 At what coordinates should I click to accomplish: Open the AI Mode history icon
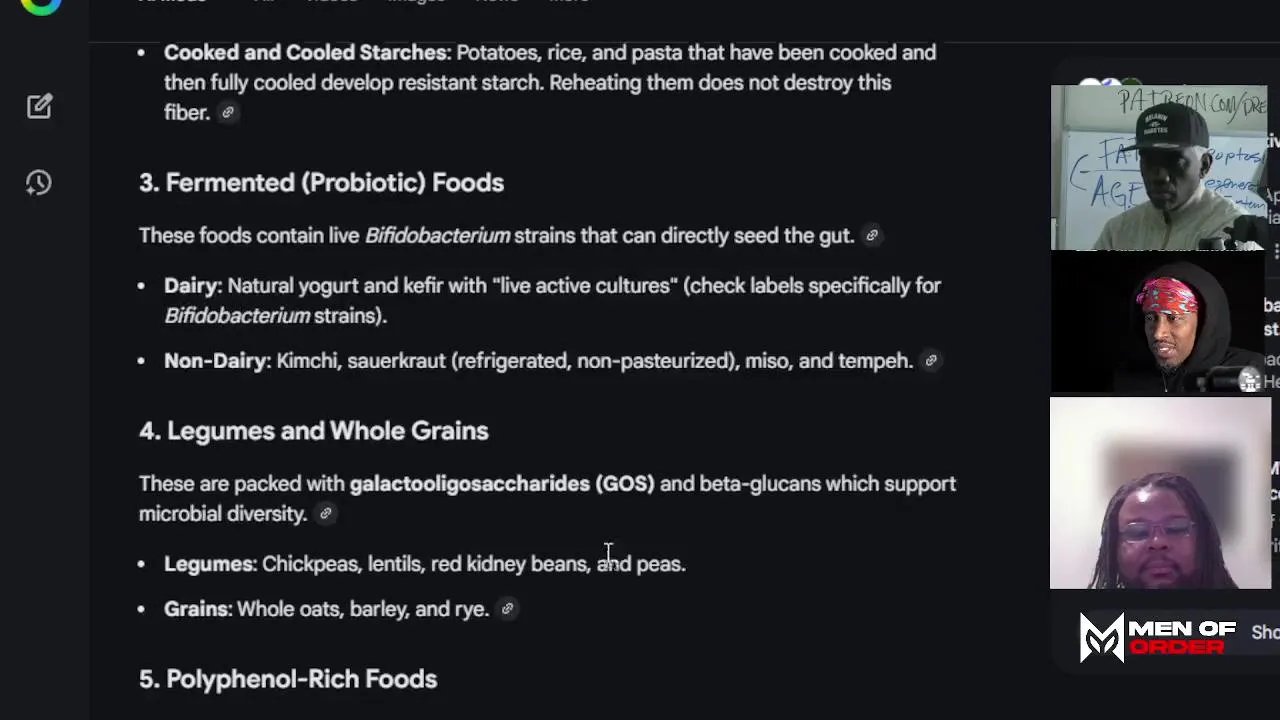coord(39,182)
